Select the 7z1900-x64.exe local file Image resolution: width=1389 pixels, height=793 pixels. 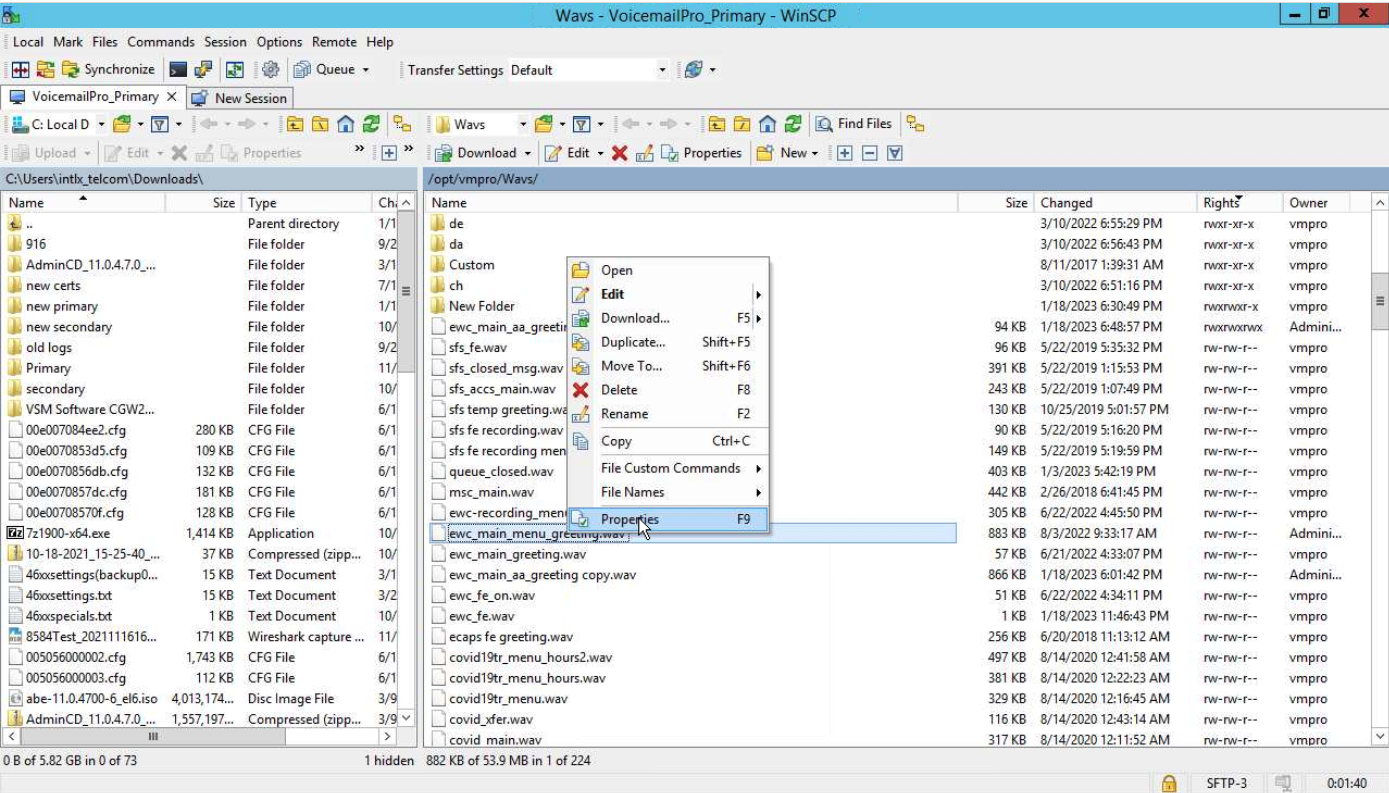pos(68,534)
